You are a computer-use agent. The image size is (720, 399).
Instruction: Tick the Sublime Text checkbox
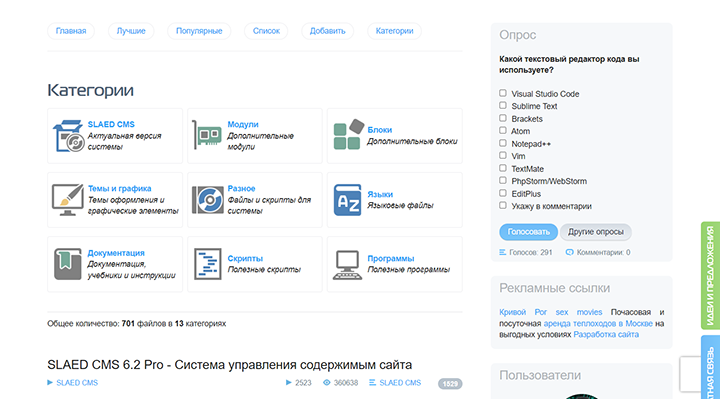coord(503,106)
